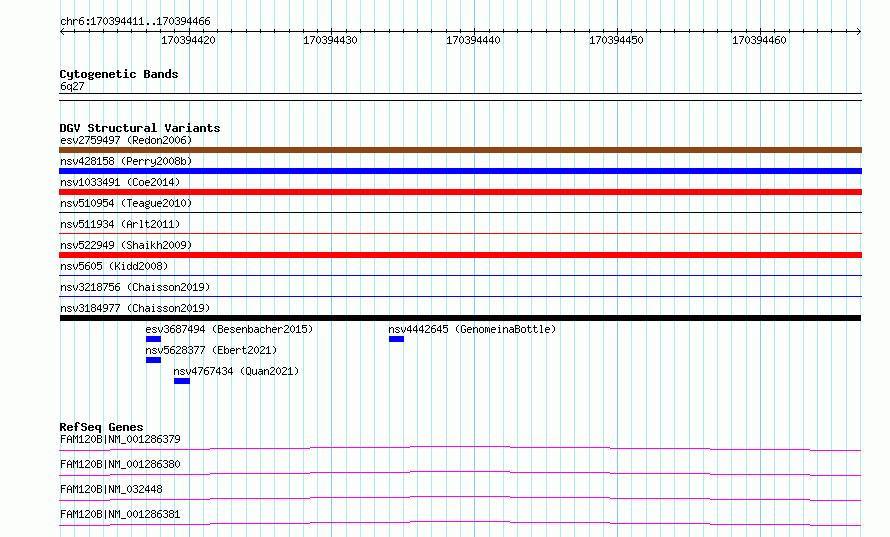
Task: Click ruler position label 170394420
Action: click(188, 40)
